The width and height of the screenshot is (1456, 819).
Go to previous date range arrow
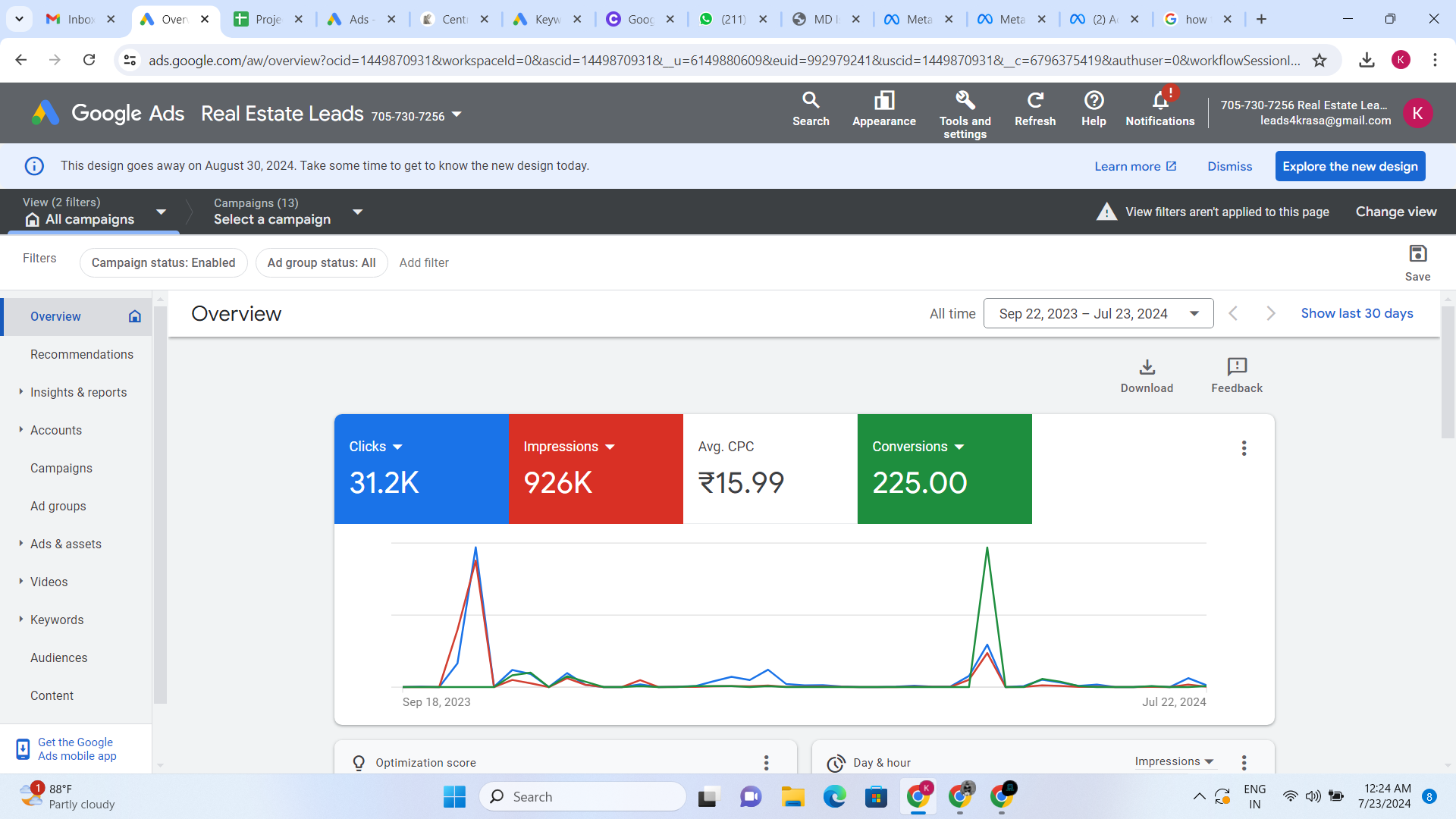tap(1233, 313)
